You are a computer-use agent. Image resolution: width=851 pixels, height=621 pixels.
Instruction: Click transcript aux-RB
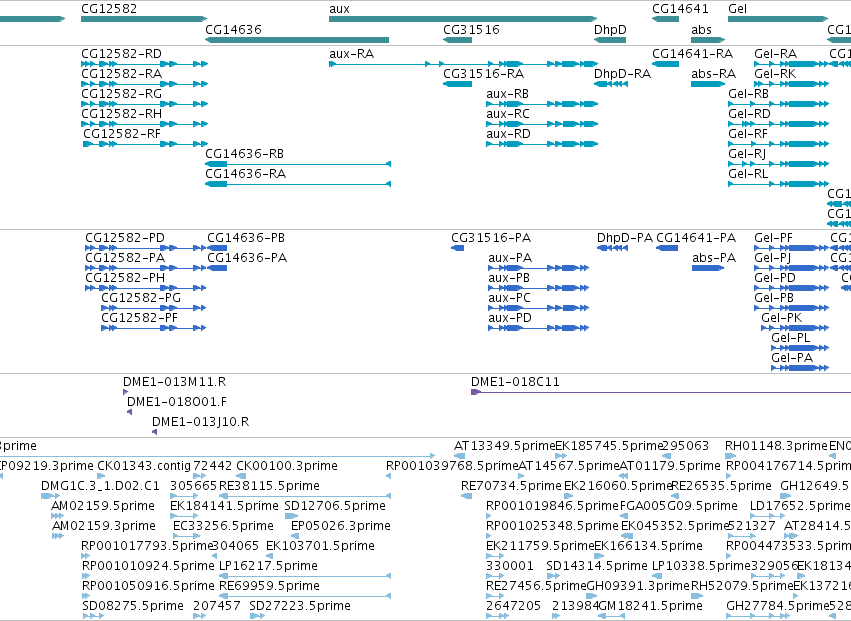(x=507, y=94)
